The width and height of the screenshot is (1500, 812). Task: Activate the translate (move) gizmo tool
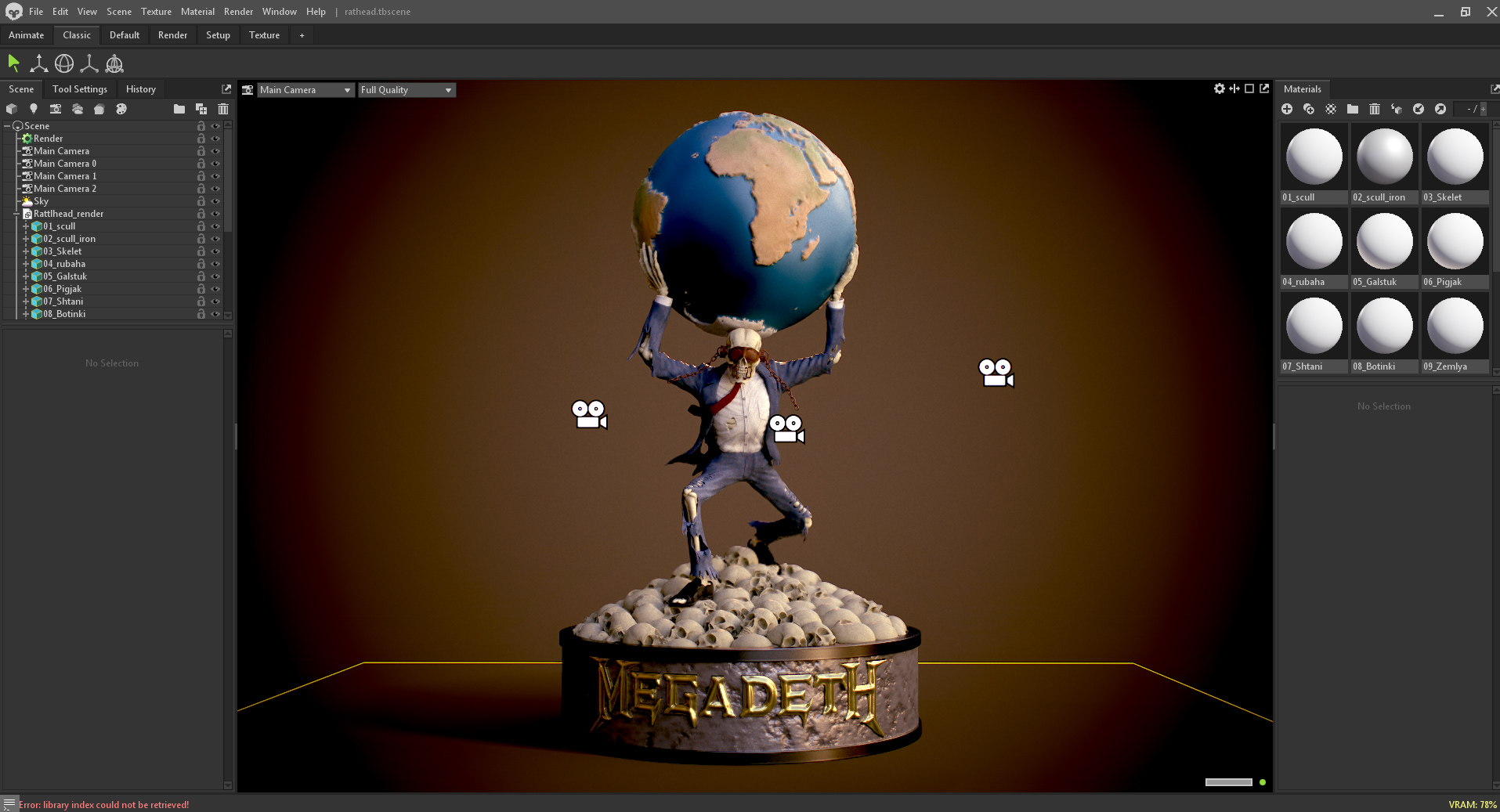[x=38, y=63]
